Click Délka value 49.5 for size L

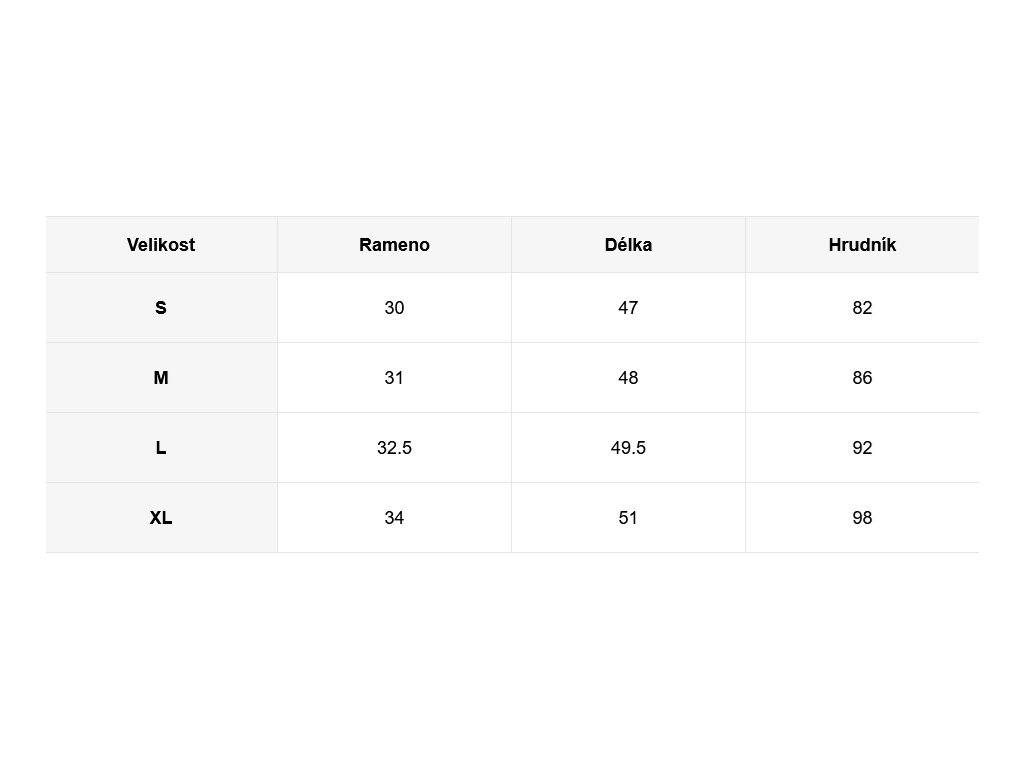click(x=628, y=448)
